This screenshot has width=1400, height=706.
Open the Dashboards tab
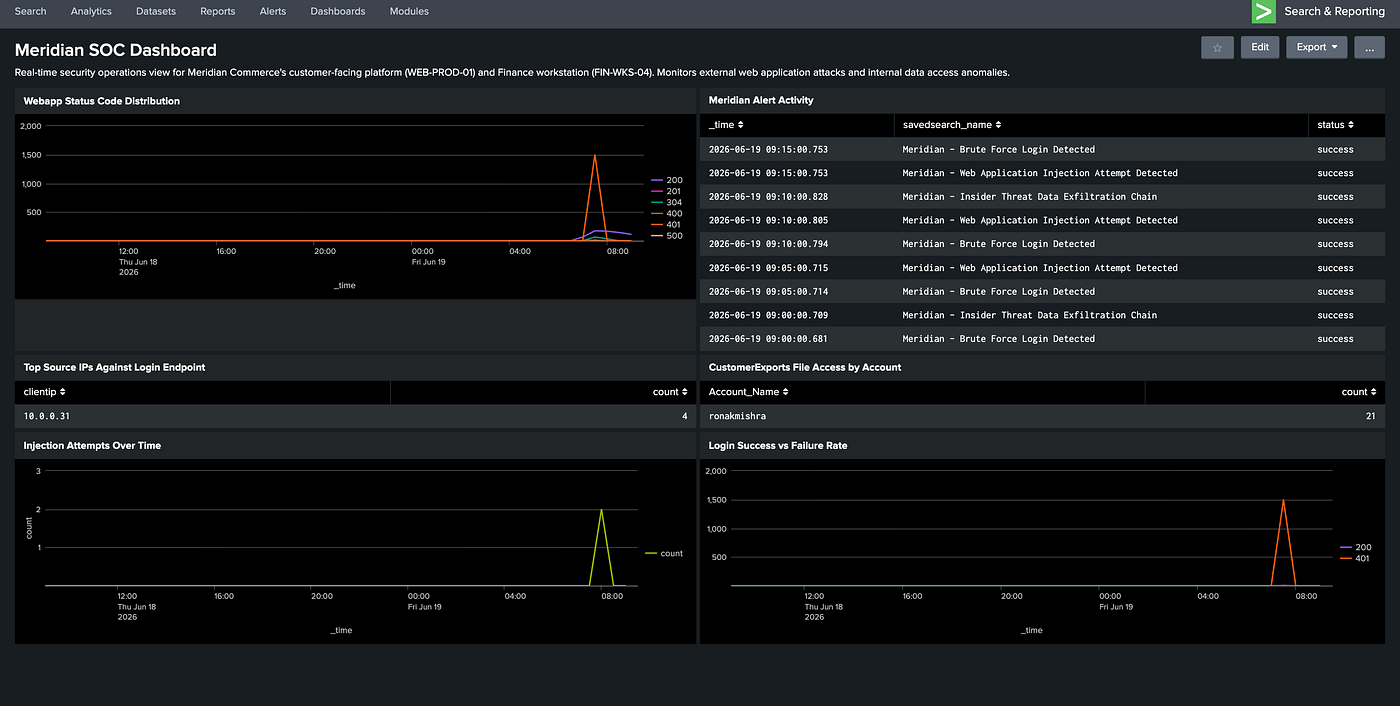pyautogui.click(x=337, y=11)
